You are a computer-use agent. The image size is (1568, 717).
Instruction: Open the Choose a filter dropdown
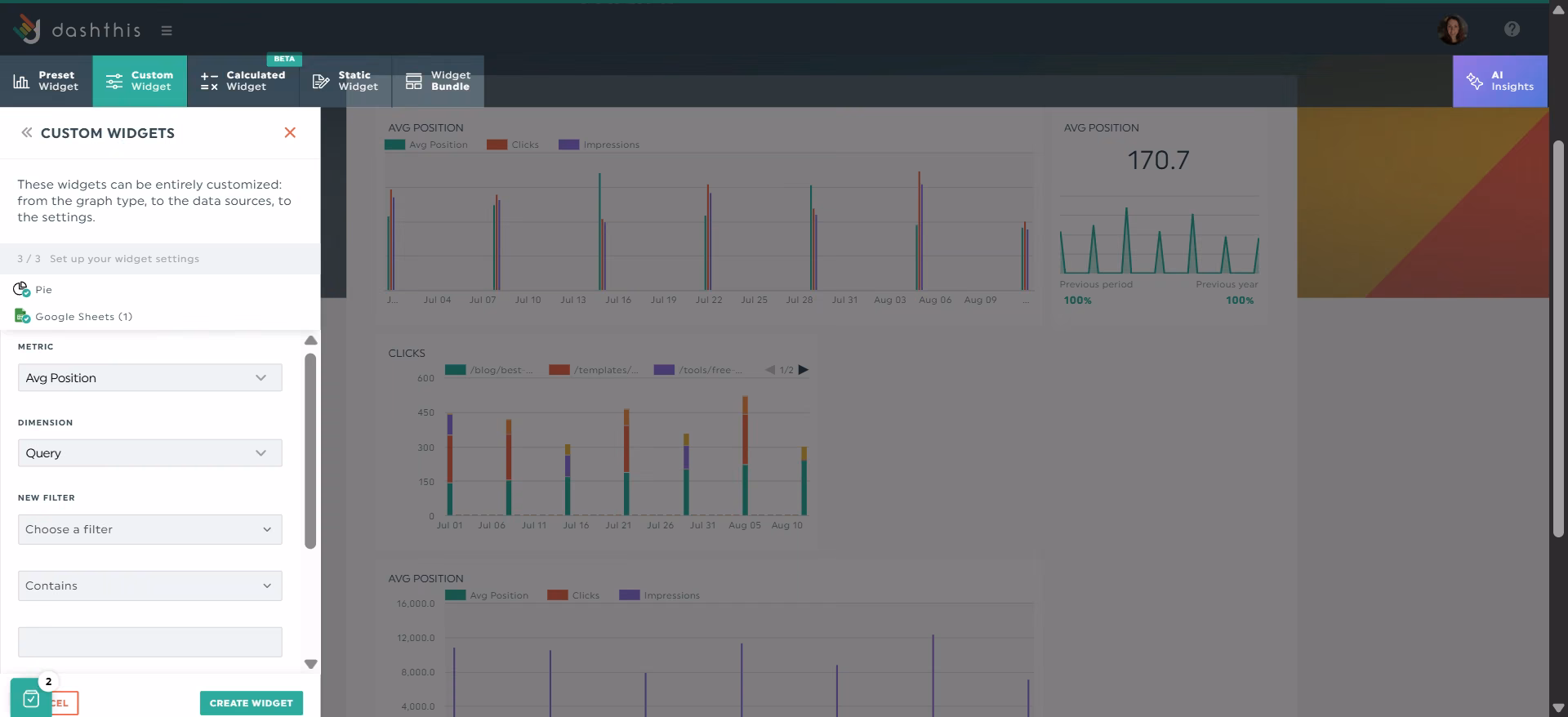[x=150, y=529]
